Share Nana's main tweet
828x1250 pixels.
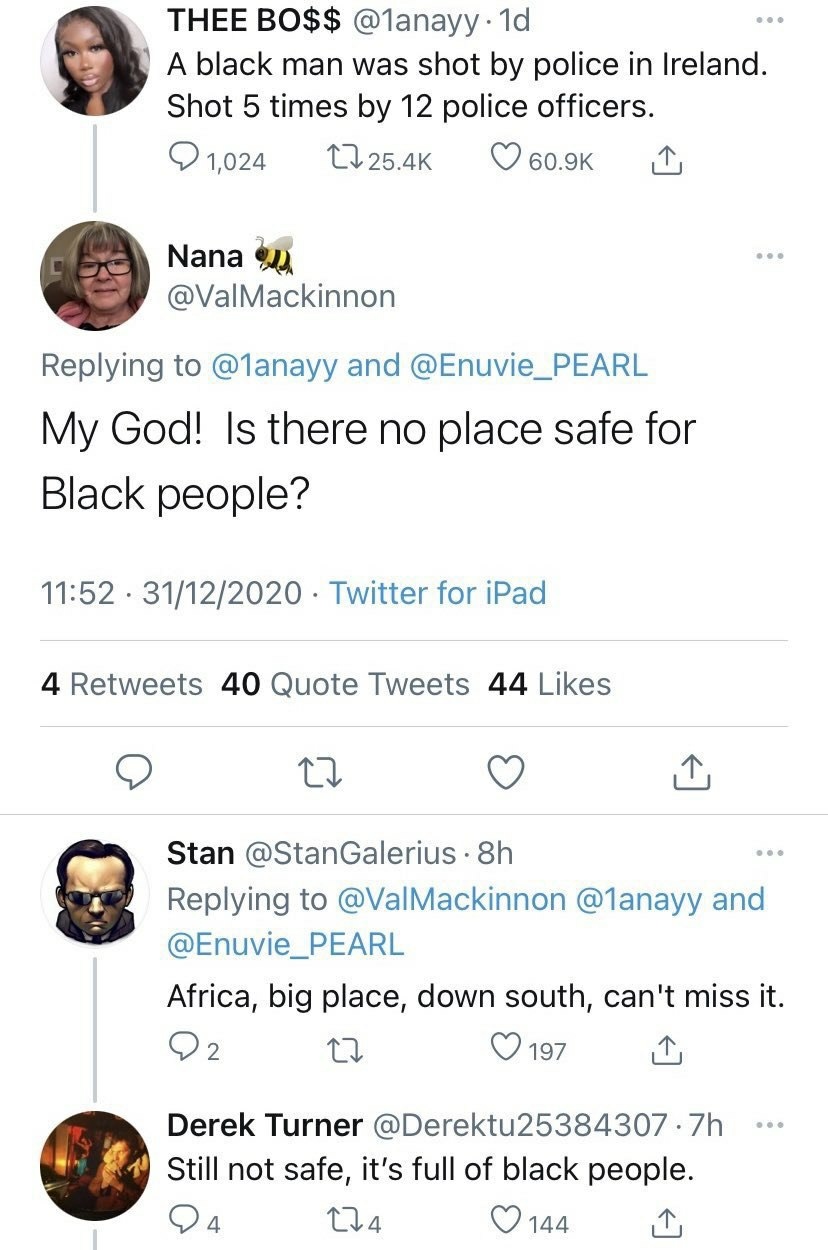[693, 772]
